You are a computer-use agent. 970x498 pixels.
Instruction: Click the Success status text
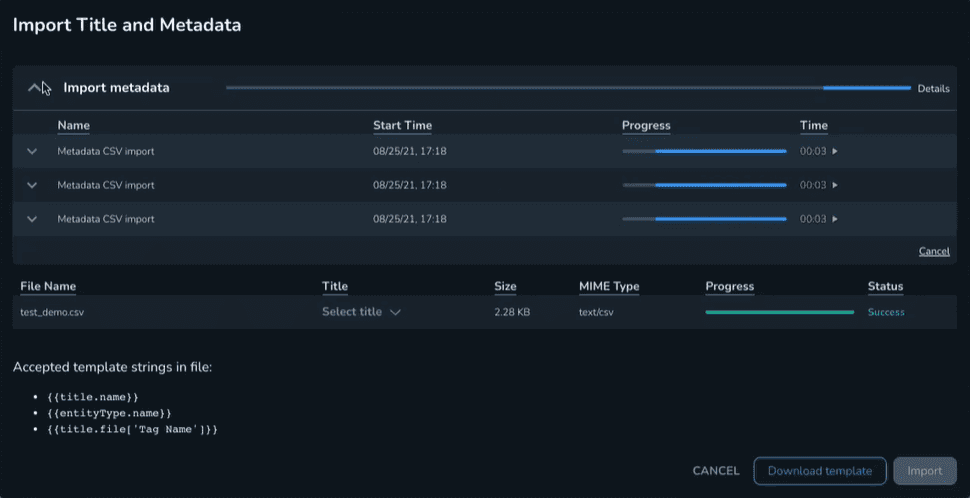point(886,312)
